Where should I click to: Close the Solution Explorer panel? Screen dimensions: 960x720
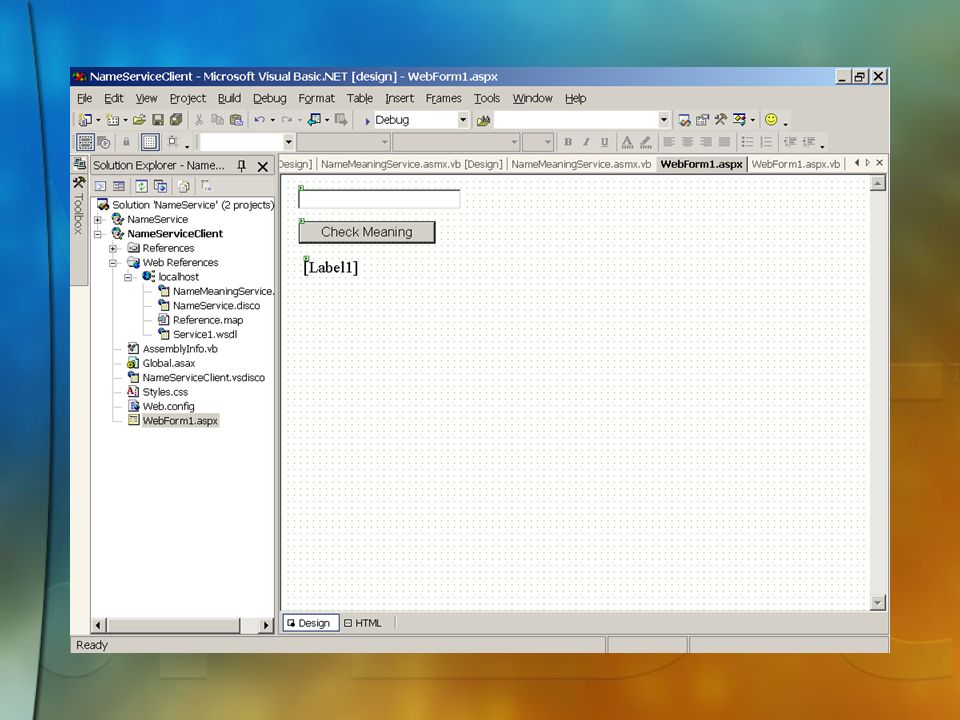(263, 167)
